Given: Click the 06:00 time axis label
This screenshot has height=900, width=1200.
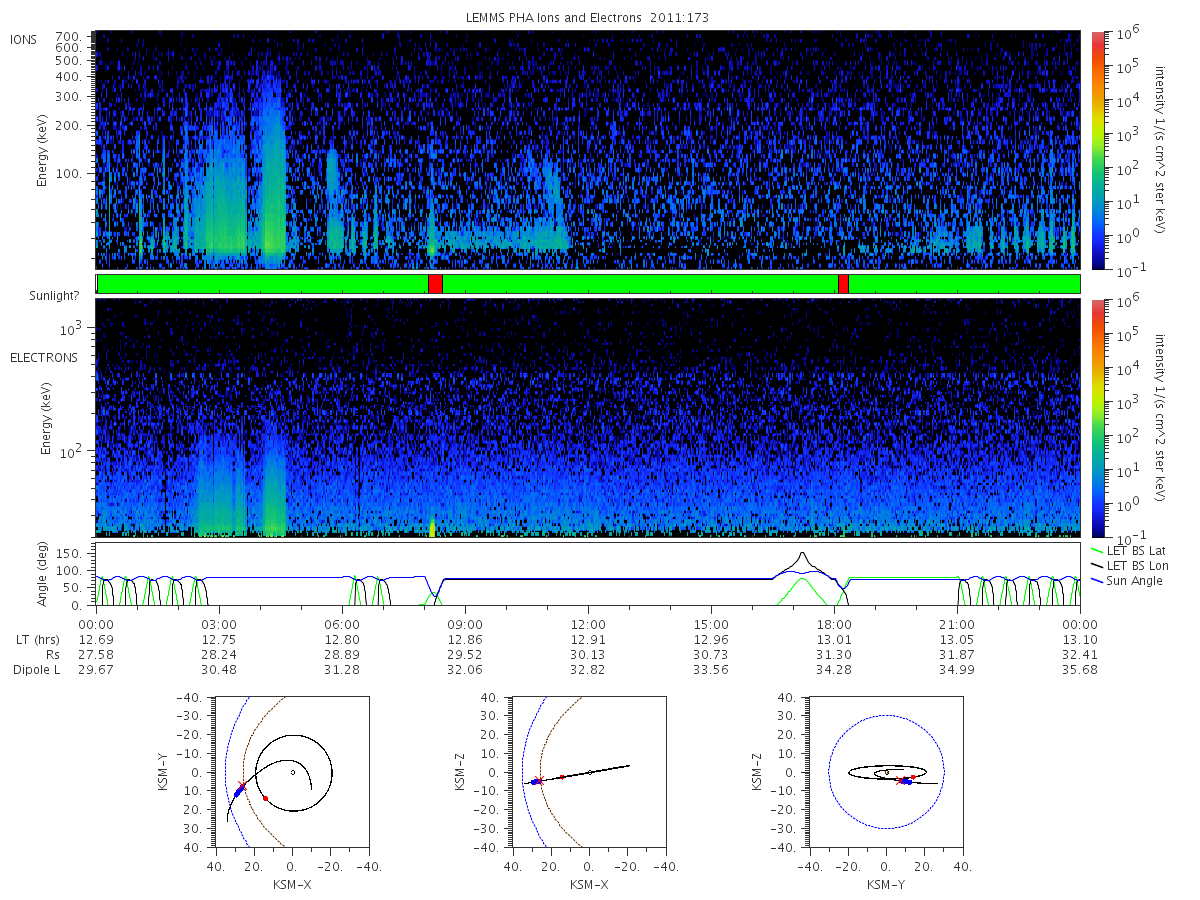Looking at the screenshot, I should click(x=342, y=625).
